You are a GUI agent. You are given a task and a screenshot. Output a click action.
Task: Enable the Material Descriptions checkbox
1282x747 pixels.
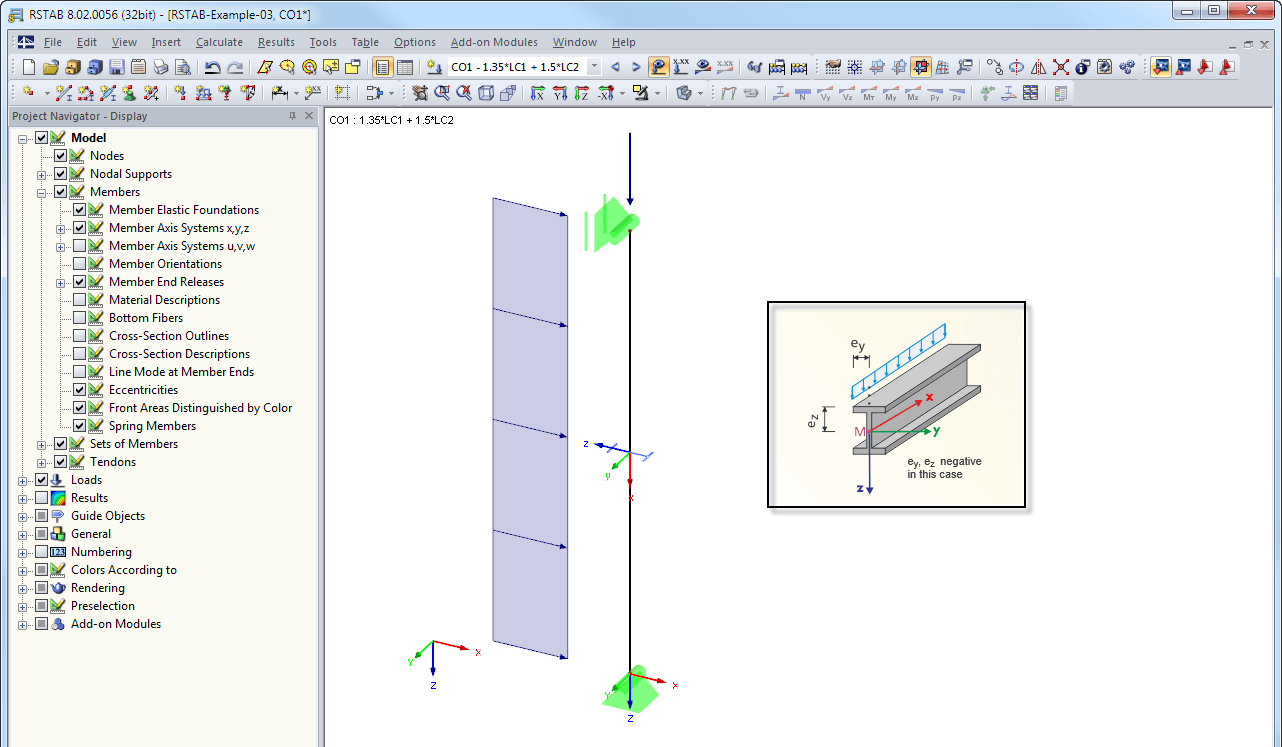(79, 300)
